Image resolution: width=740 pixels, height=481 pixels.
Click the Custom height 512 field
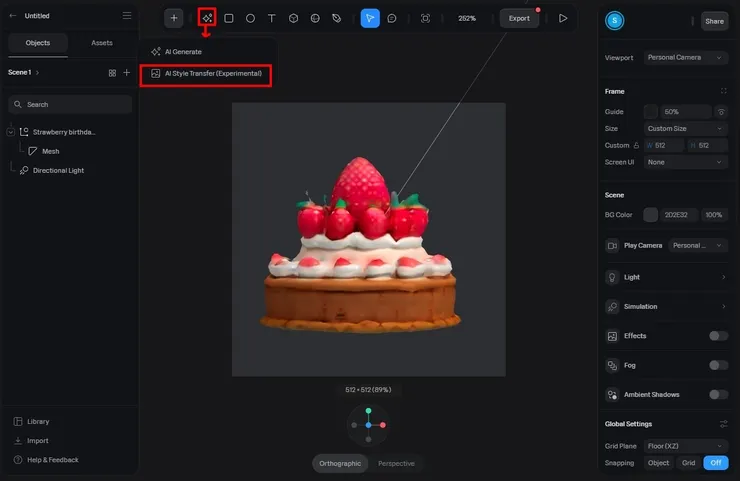707,145
